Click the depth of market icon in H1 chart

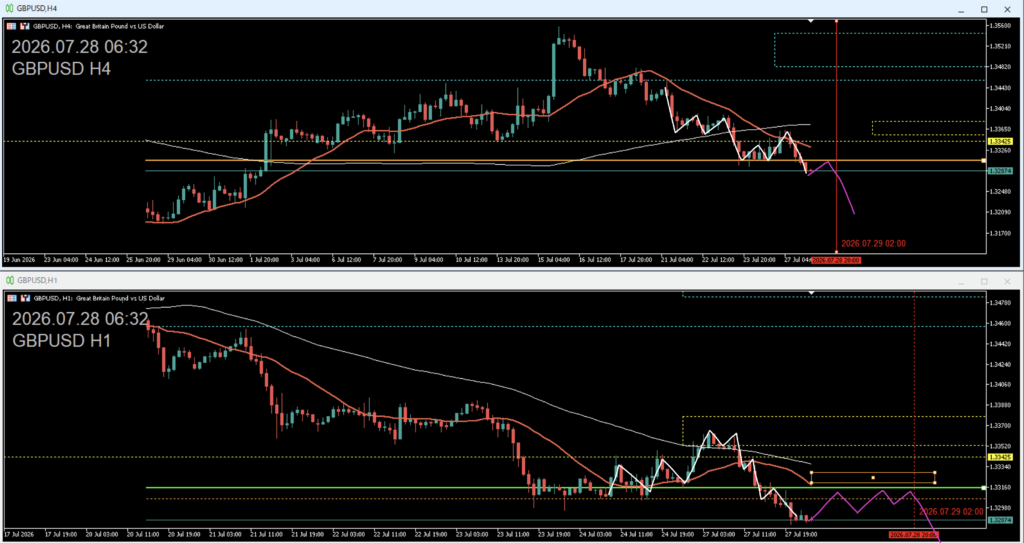click(13, 297)
